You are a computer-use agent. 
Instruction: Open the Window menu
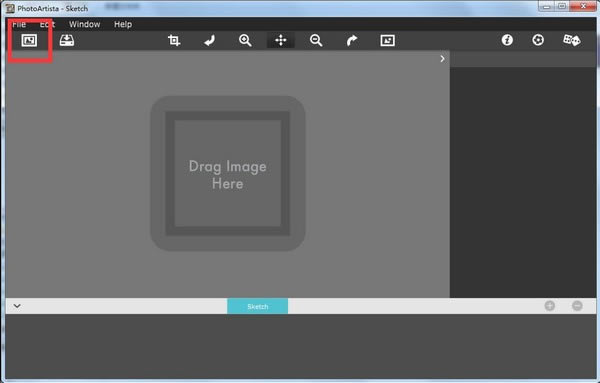point(85,24)
